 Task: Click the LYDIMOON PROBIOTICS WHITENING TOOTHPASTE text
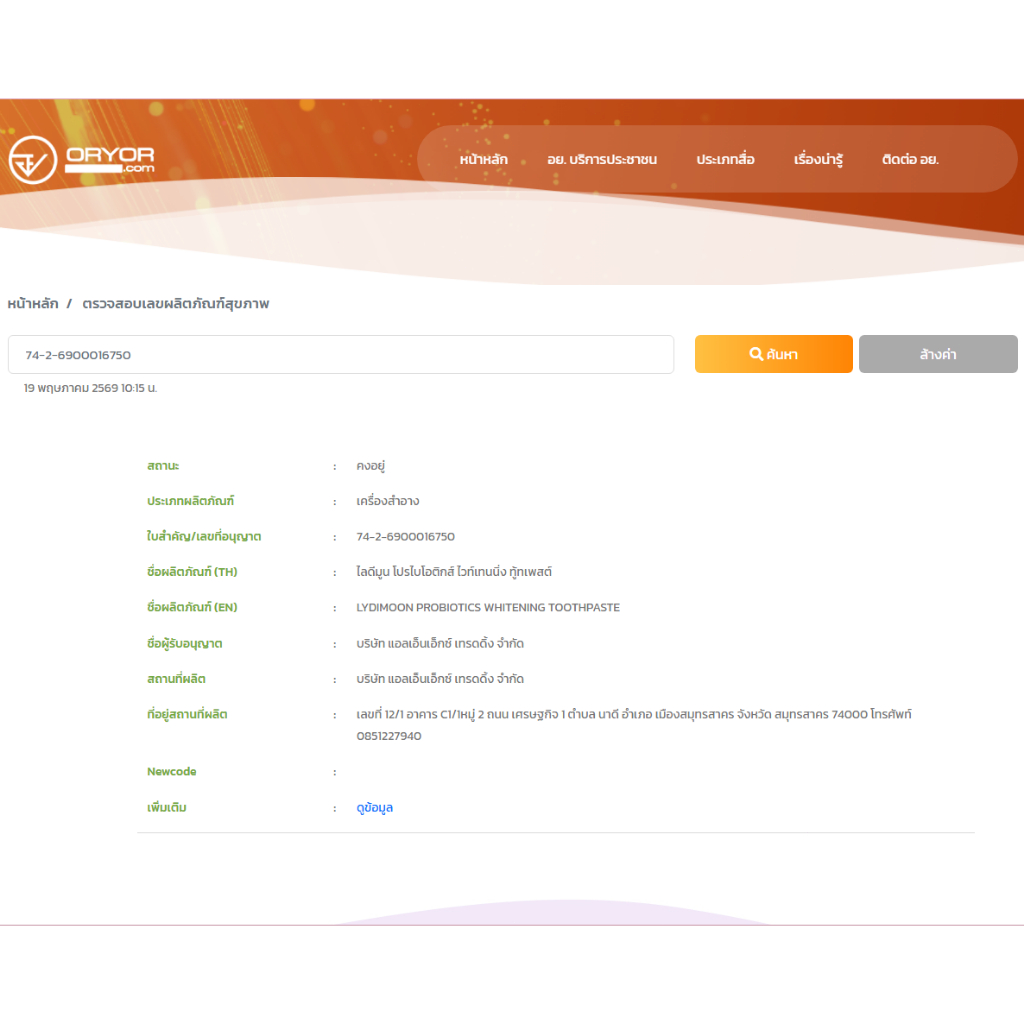click(x=488, y=607)
